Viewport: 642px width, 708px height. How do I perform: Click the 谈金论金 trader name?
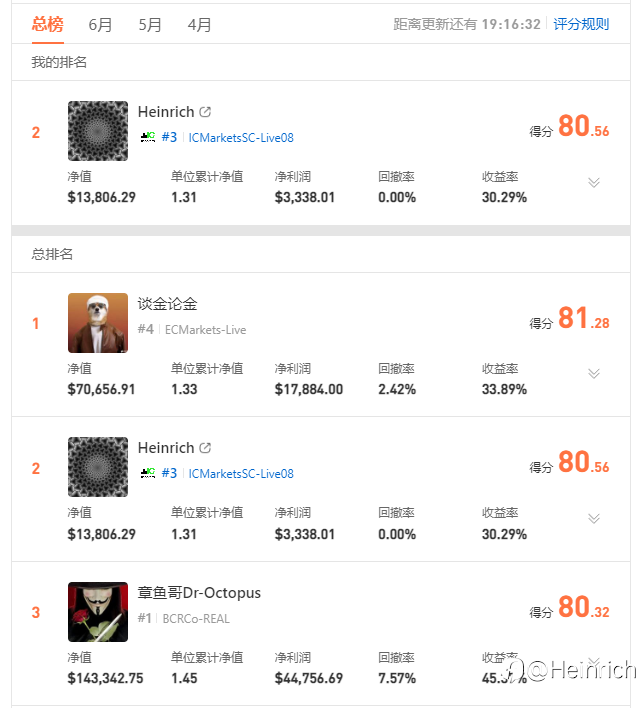coord(167,304)
